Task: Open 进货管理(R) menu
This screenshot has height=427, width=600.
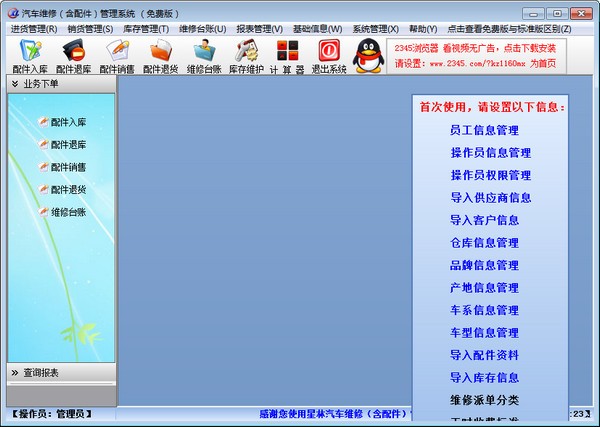Action: [x=34, y=29]
